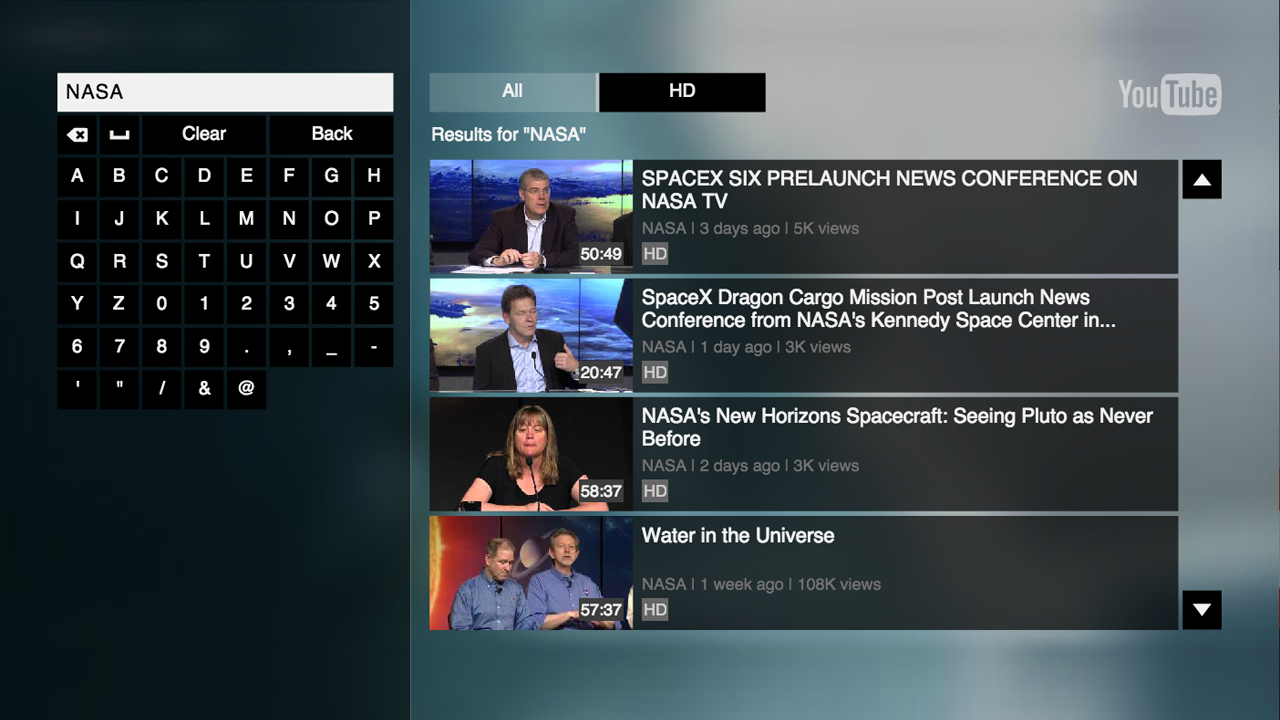Switch to the All results tab
This screenshot has height=720, width=1280.
[512, 91]
